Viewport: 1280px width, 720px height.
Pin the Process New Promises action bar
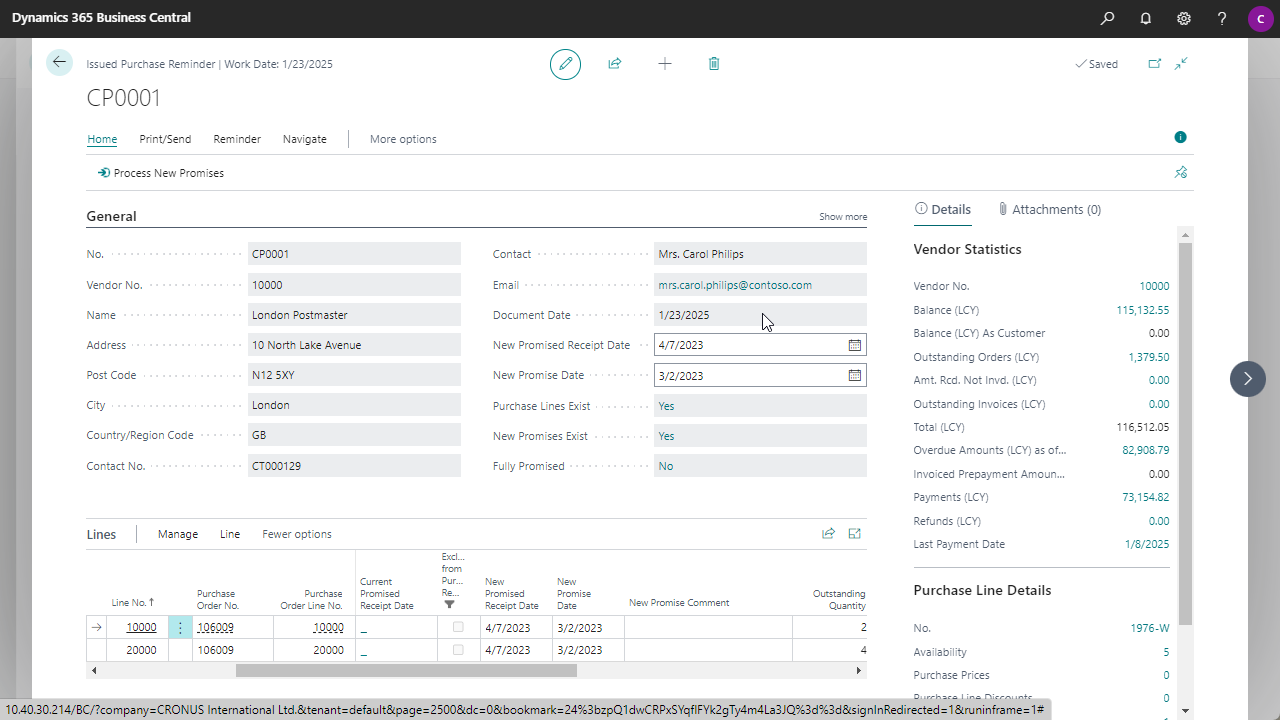(x=1180, y=172)
